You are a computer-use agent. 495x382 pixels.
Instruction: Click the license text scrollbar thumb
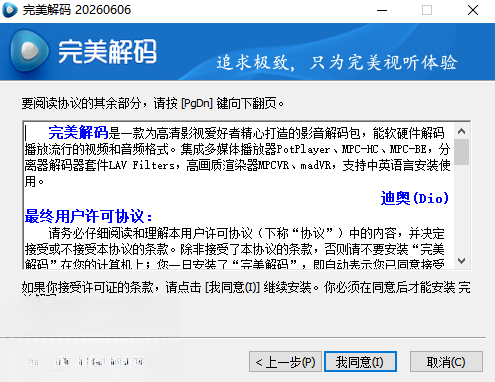(x=462, y=152)
